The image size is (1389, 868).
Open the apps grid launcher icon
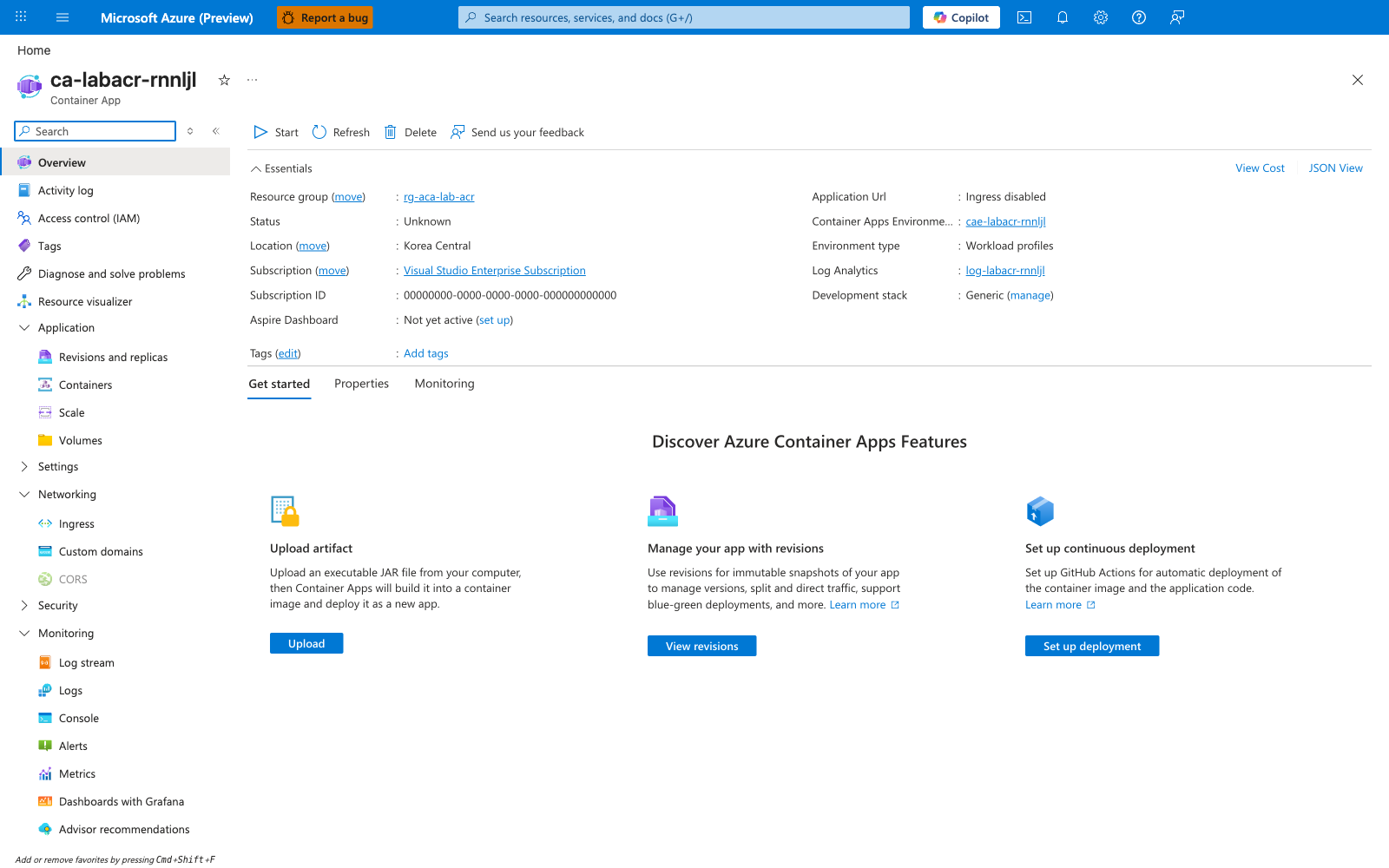coord(21,17)
